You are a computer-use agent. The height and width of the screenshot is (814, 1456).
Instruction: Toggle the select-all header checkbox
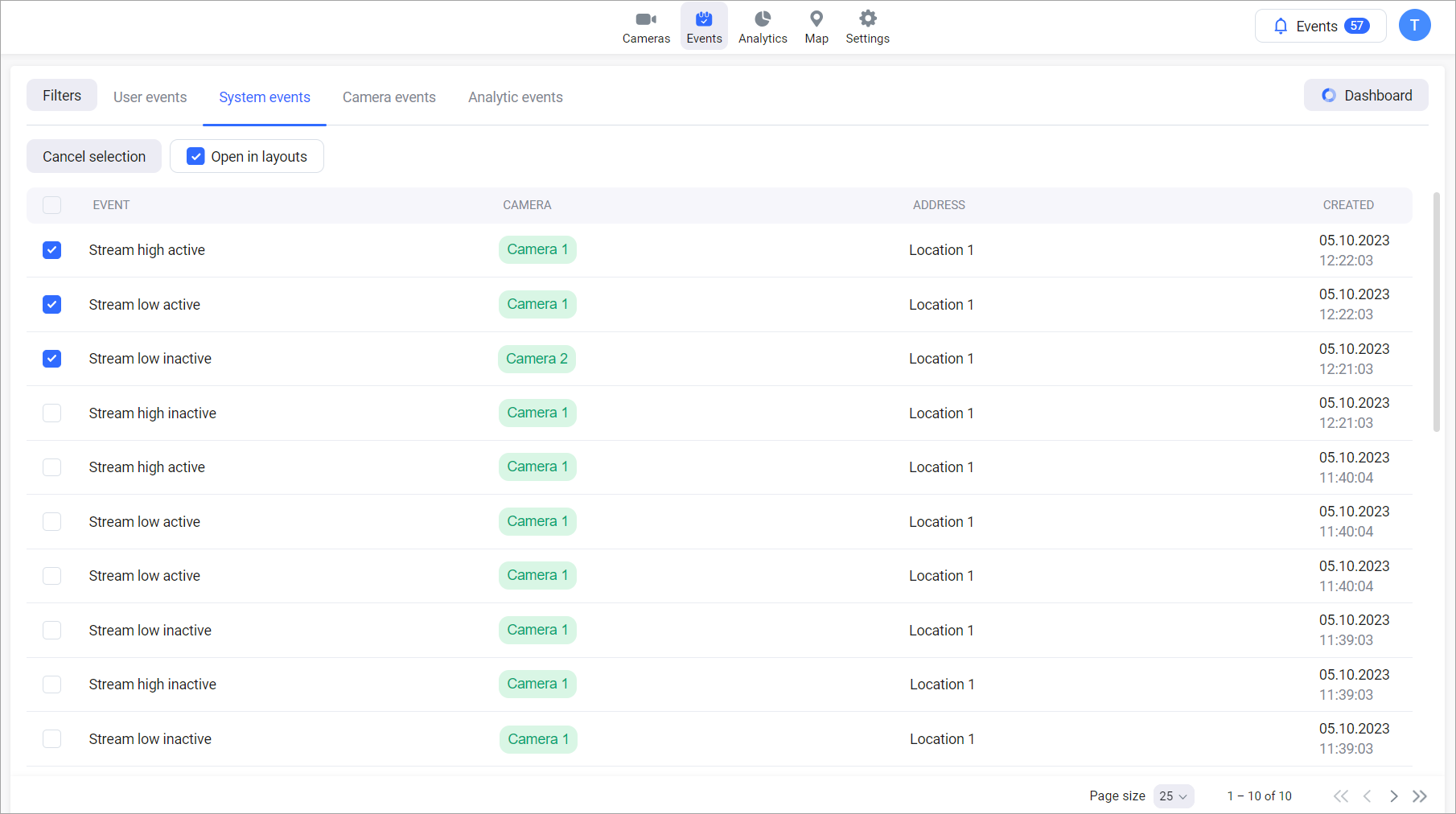52,205
